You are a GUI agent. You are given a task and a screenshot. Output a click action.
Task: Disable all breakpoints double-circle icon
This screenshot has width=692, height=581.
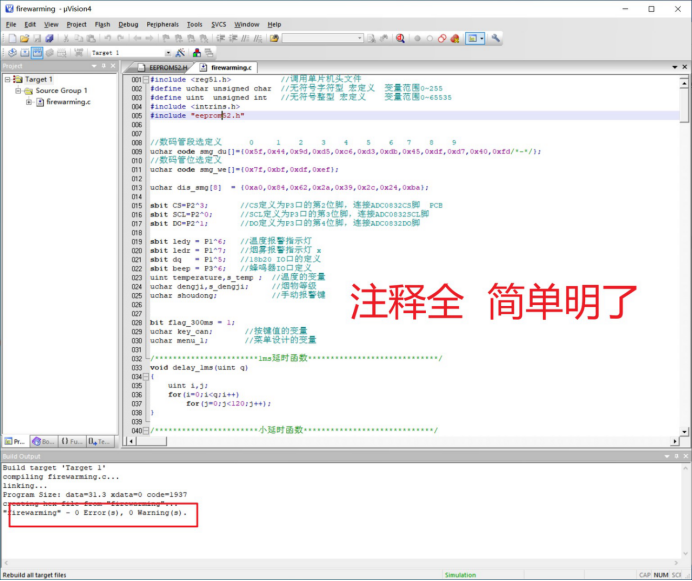tap(442, 38)
